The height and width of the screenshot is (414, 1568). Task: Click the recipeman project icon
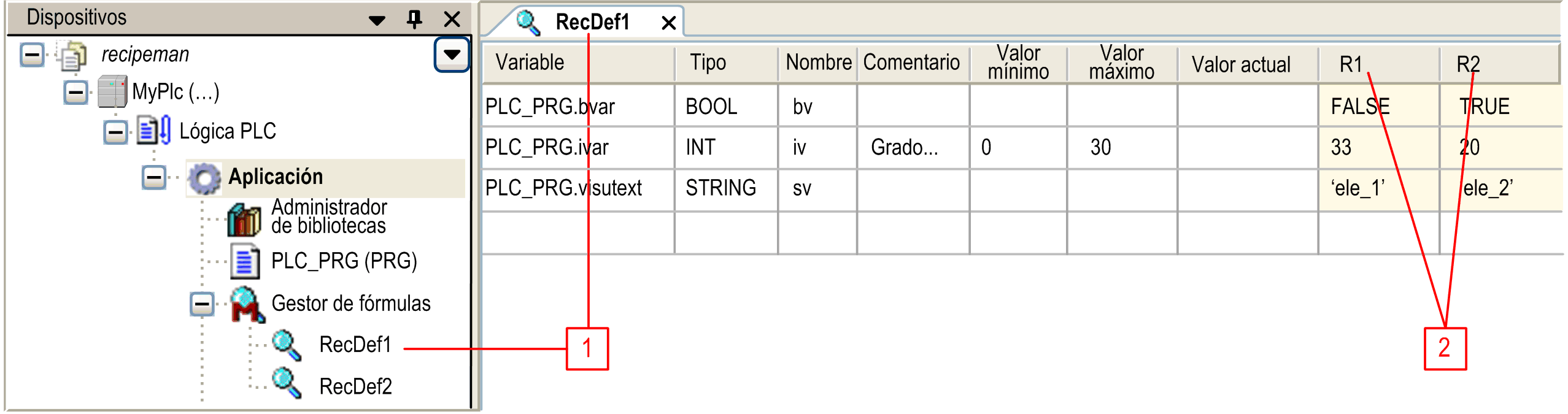72,55
